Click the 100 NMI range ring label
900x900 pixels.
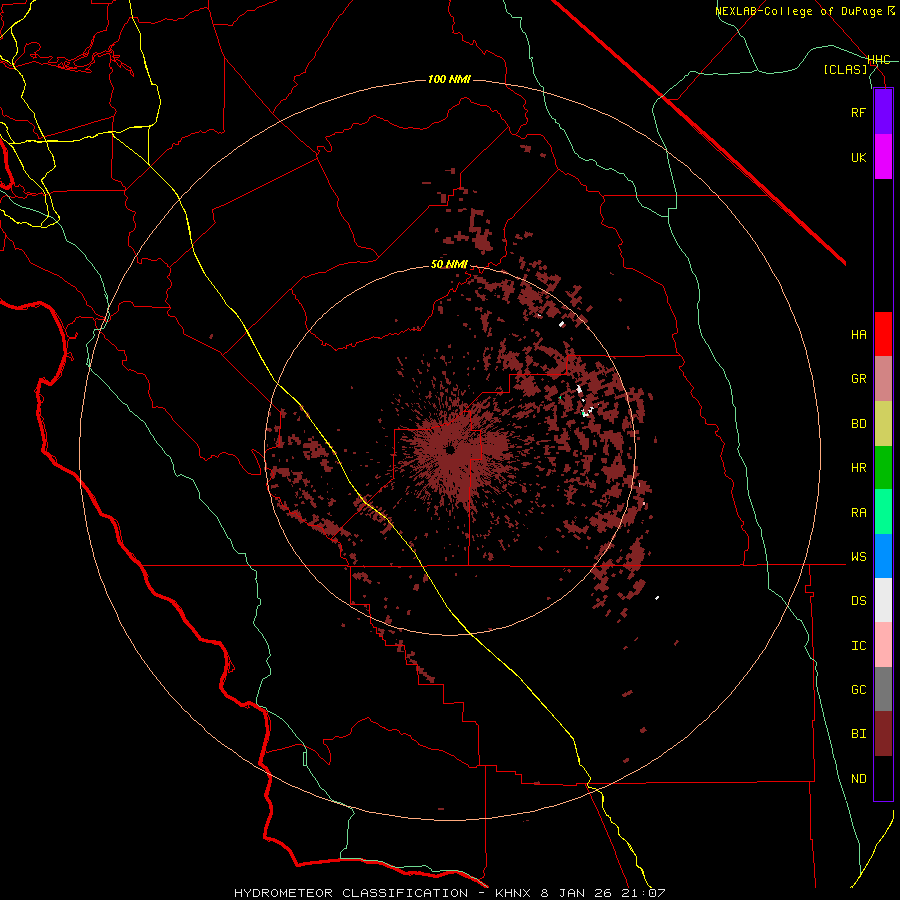[x=449, y=79]
